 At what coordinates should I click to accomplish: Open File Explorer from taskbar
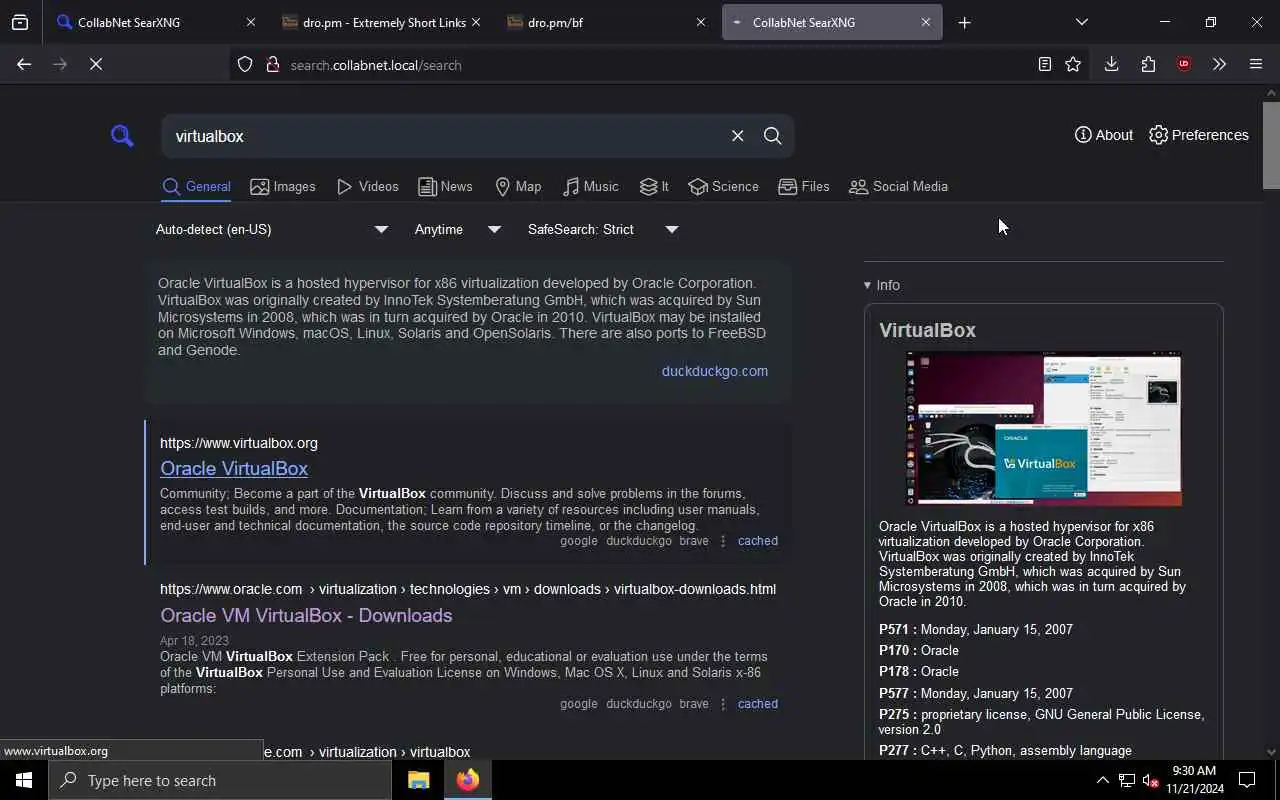(x=418, y=780)
